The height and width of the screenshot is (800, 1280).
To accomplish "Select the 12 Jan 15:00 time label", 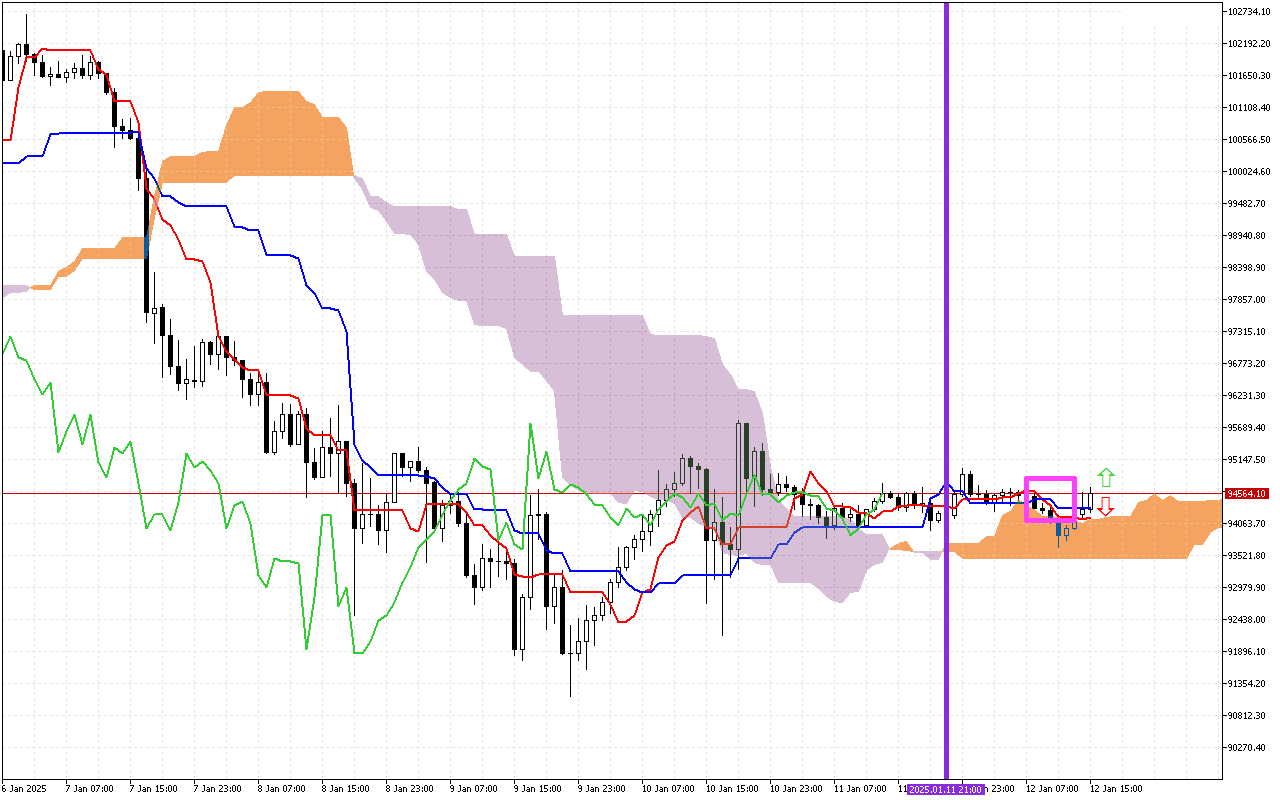I will (1116, 789).
